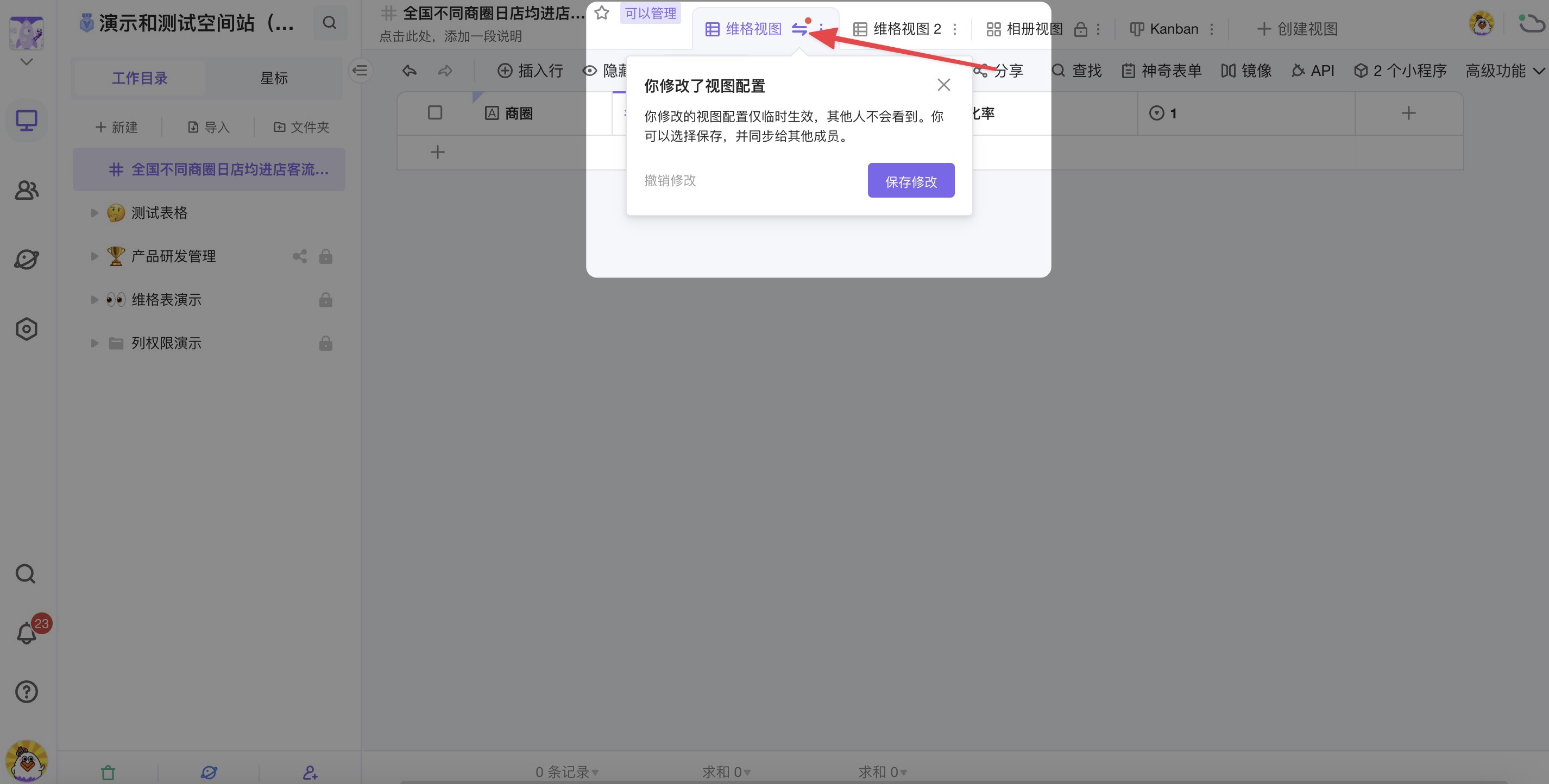The width and height of the screenshot is (1549, 784).
Task: Open the contacts people icon
Action: pyautogui.click(x=26, y=191)
